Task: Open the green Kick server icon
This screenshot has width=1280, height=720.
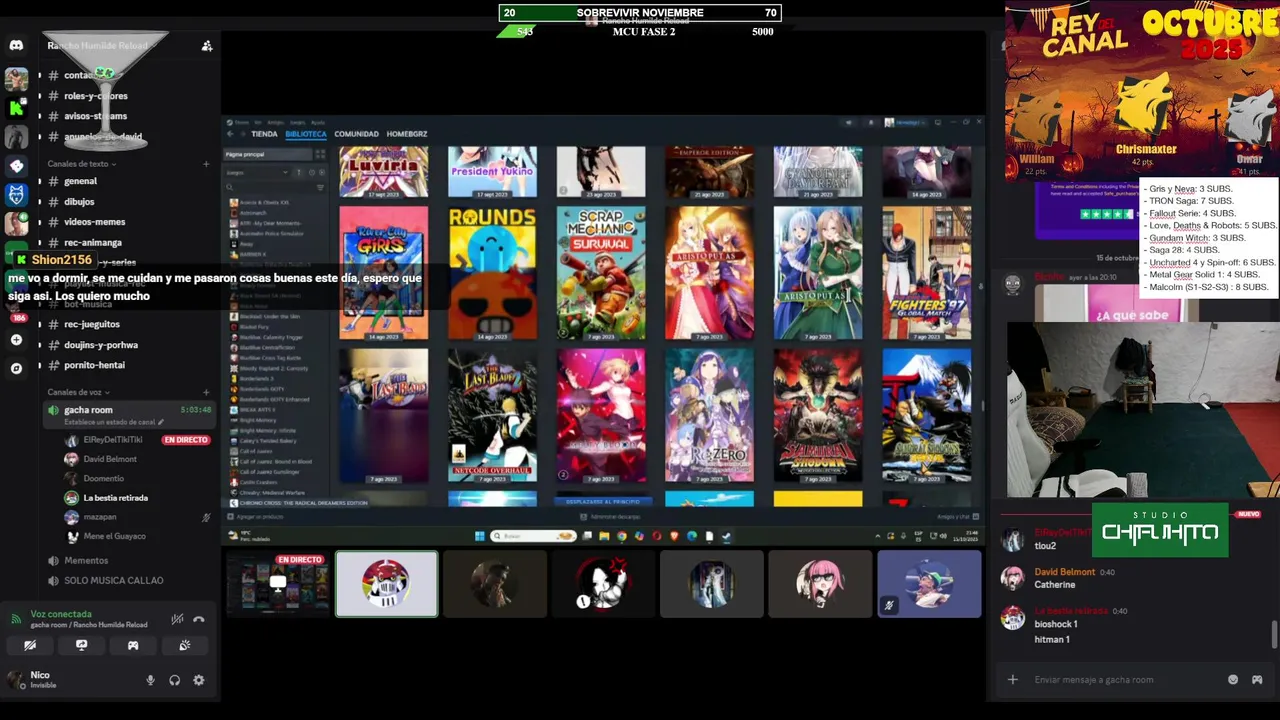Action: pos(16,108)
